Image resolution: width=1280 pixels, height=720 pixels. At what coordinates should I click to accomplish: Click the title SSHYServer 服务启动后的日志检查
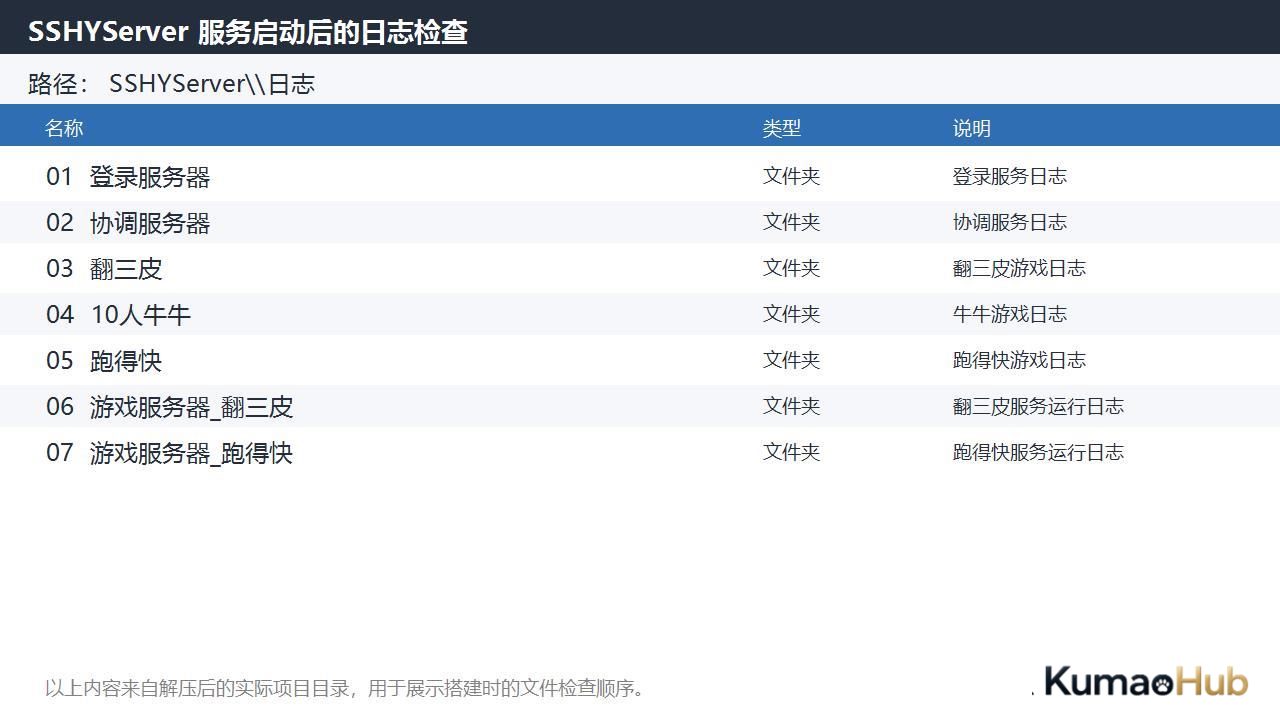248,32
